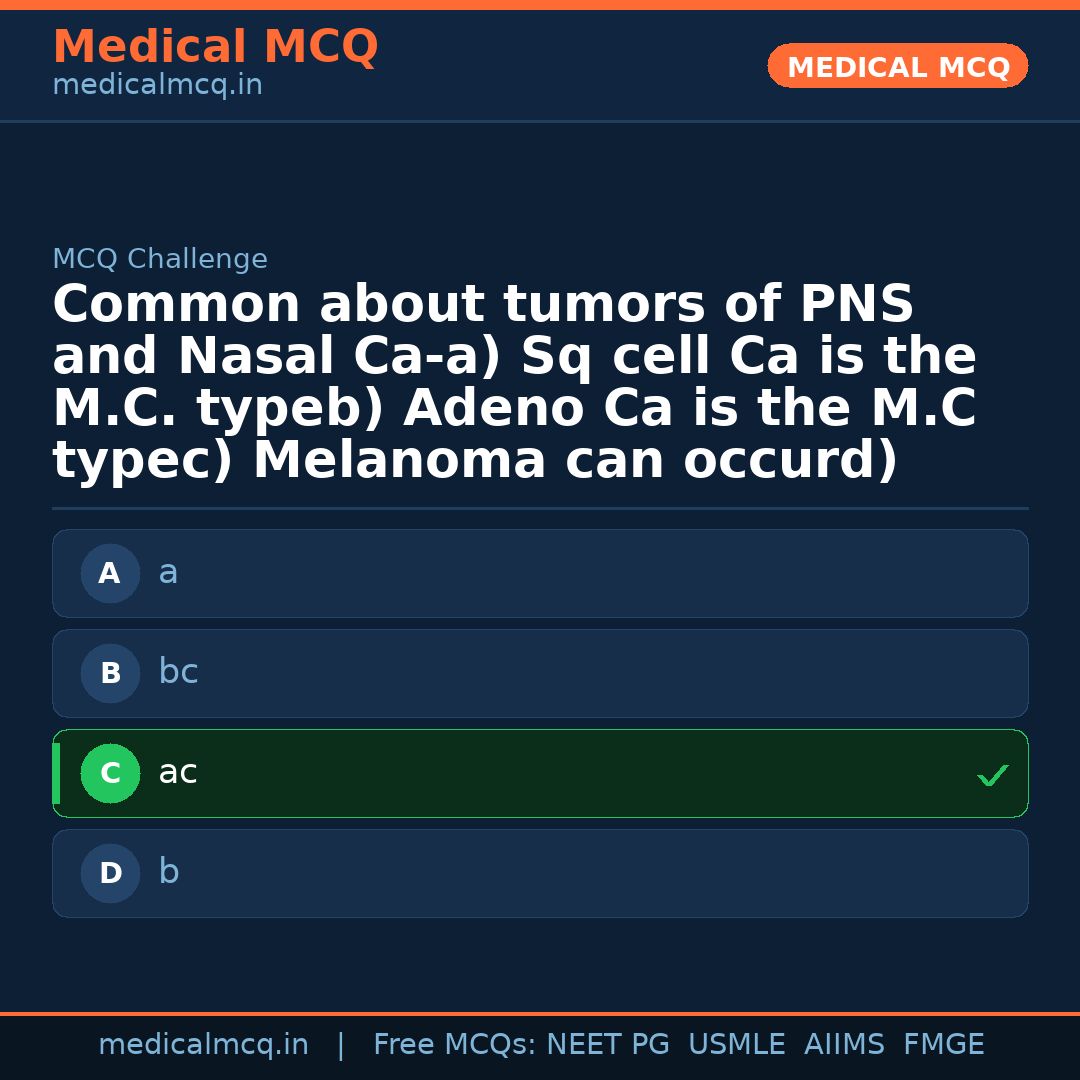
Task: Click the circled letter D badge
Action: [110, 873]
